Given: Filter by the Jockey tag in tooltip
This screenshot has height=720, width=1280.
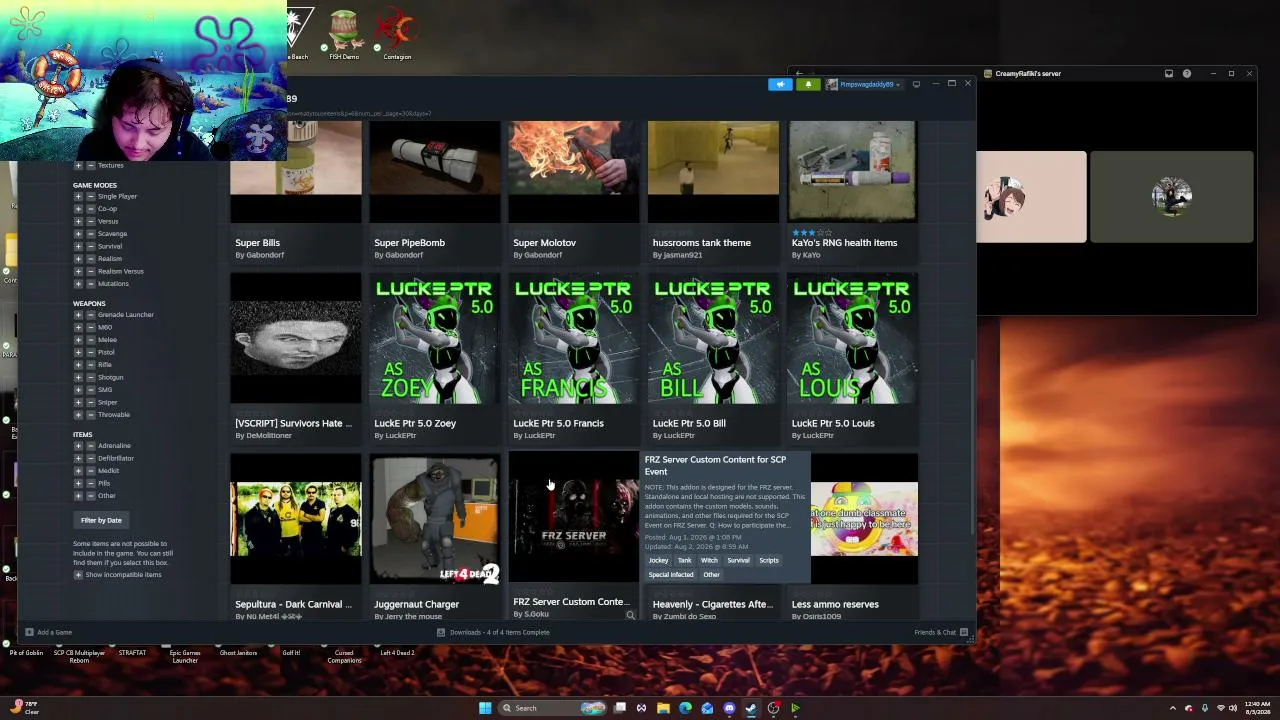Looking at the screenshot, I should [x=659, y=560].
